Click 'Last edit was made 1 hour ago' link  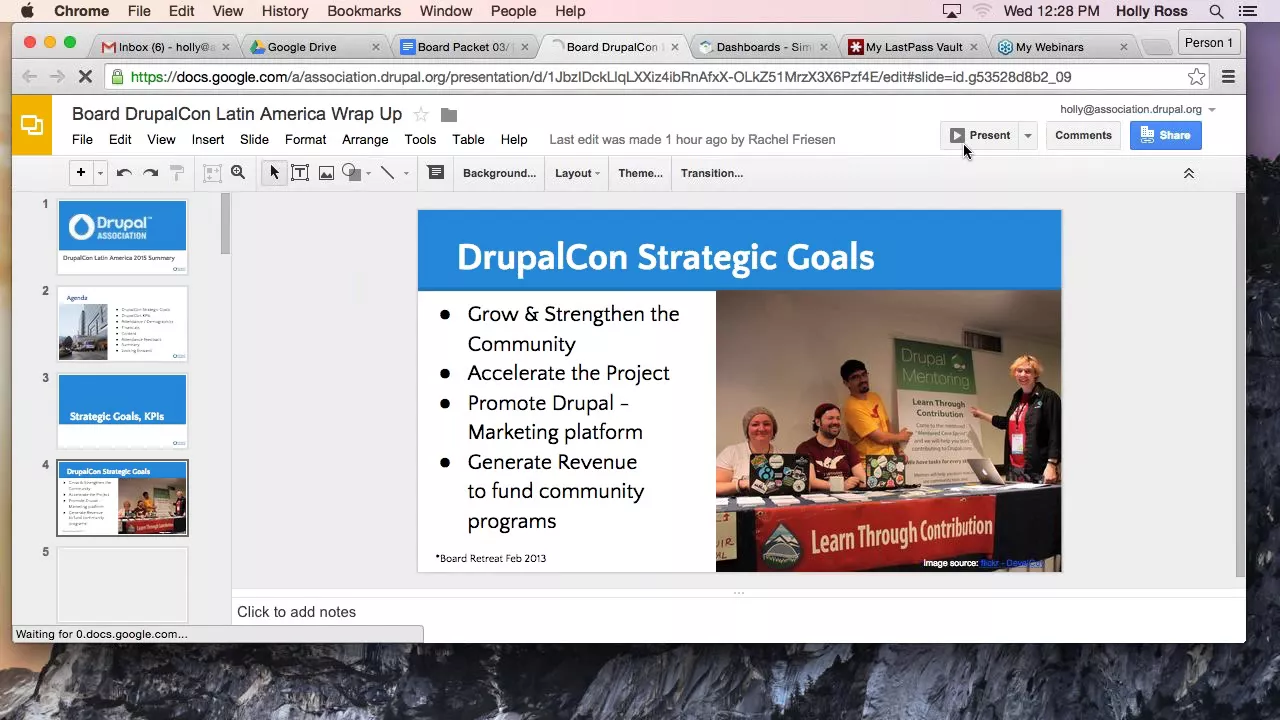tap(692, 139)
